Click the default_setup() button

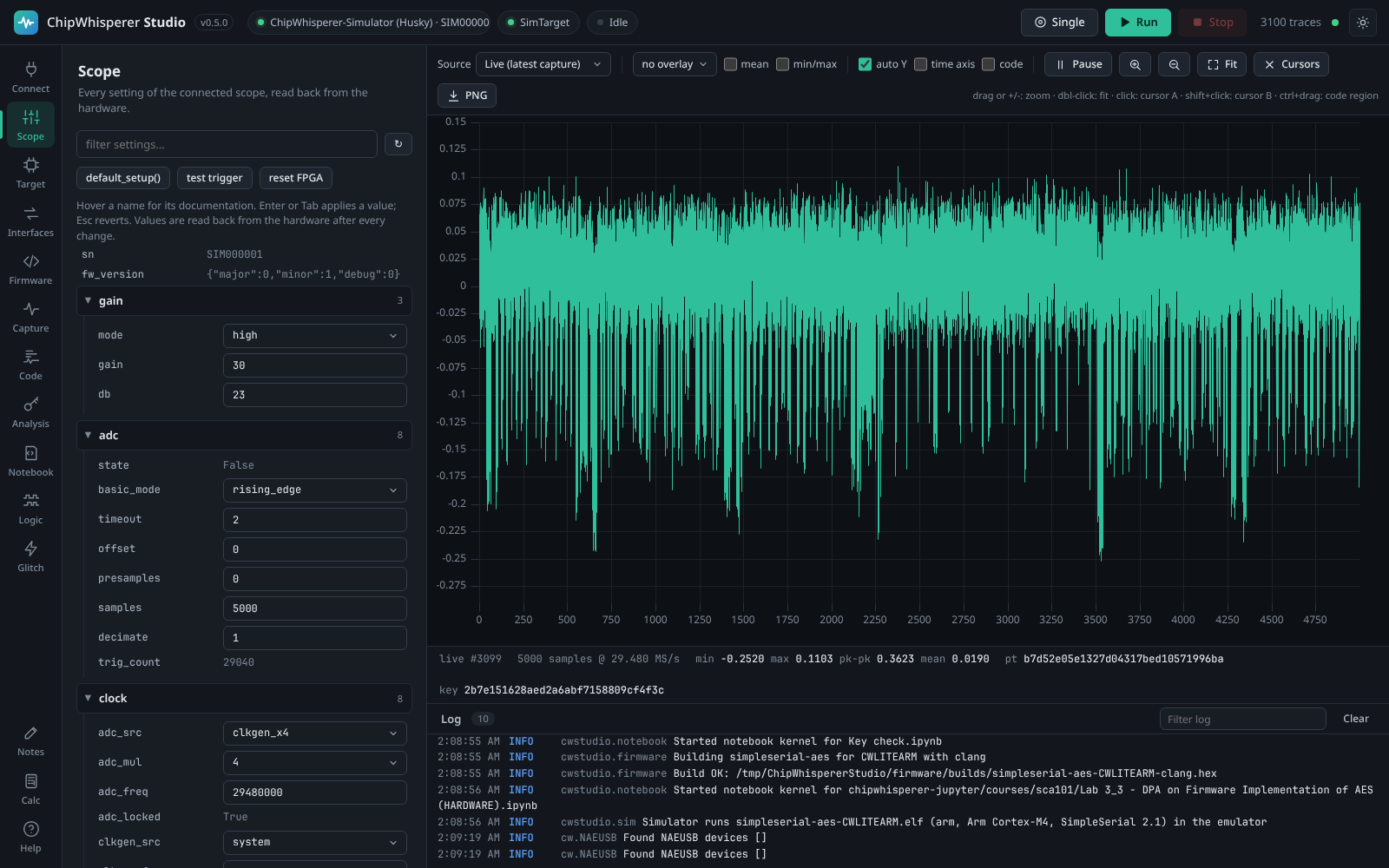123,178
